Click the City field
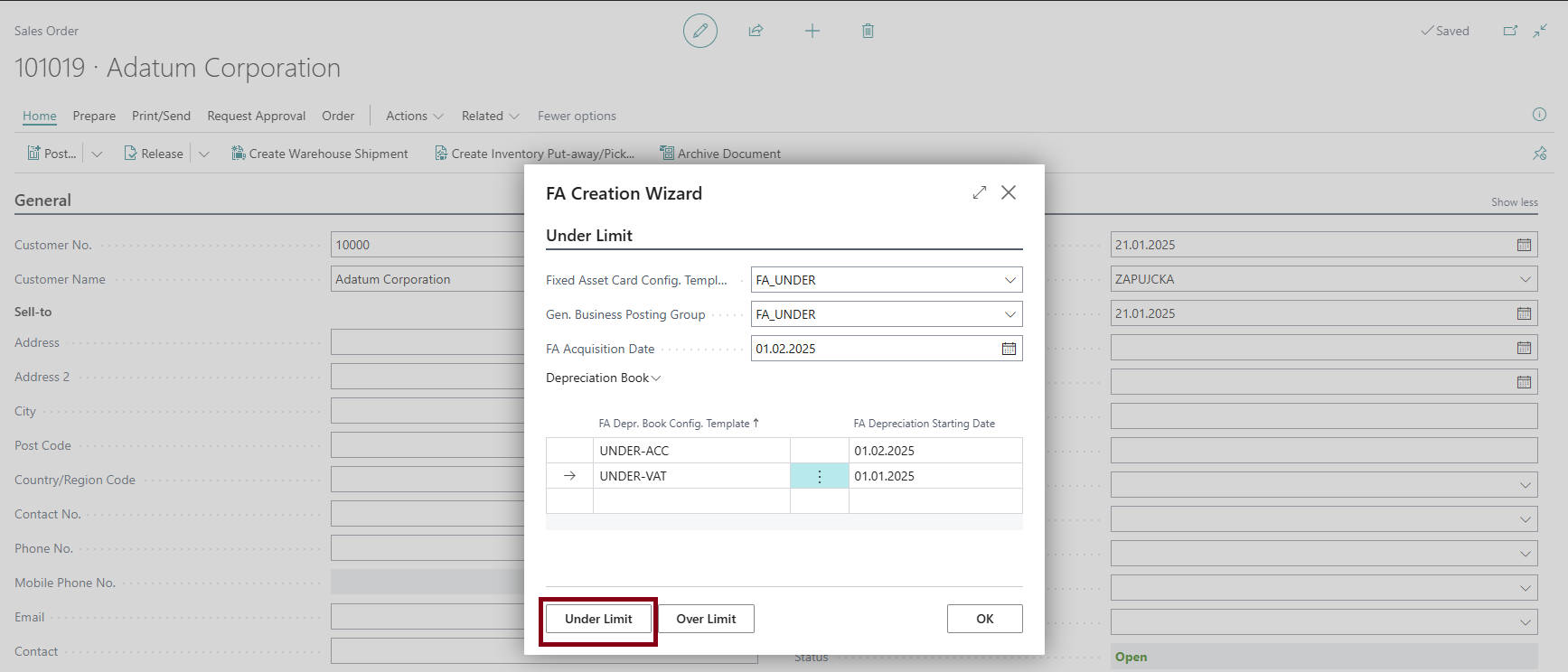 pyautogui.click(x=427, y=411)
